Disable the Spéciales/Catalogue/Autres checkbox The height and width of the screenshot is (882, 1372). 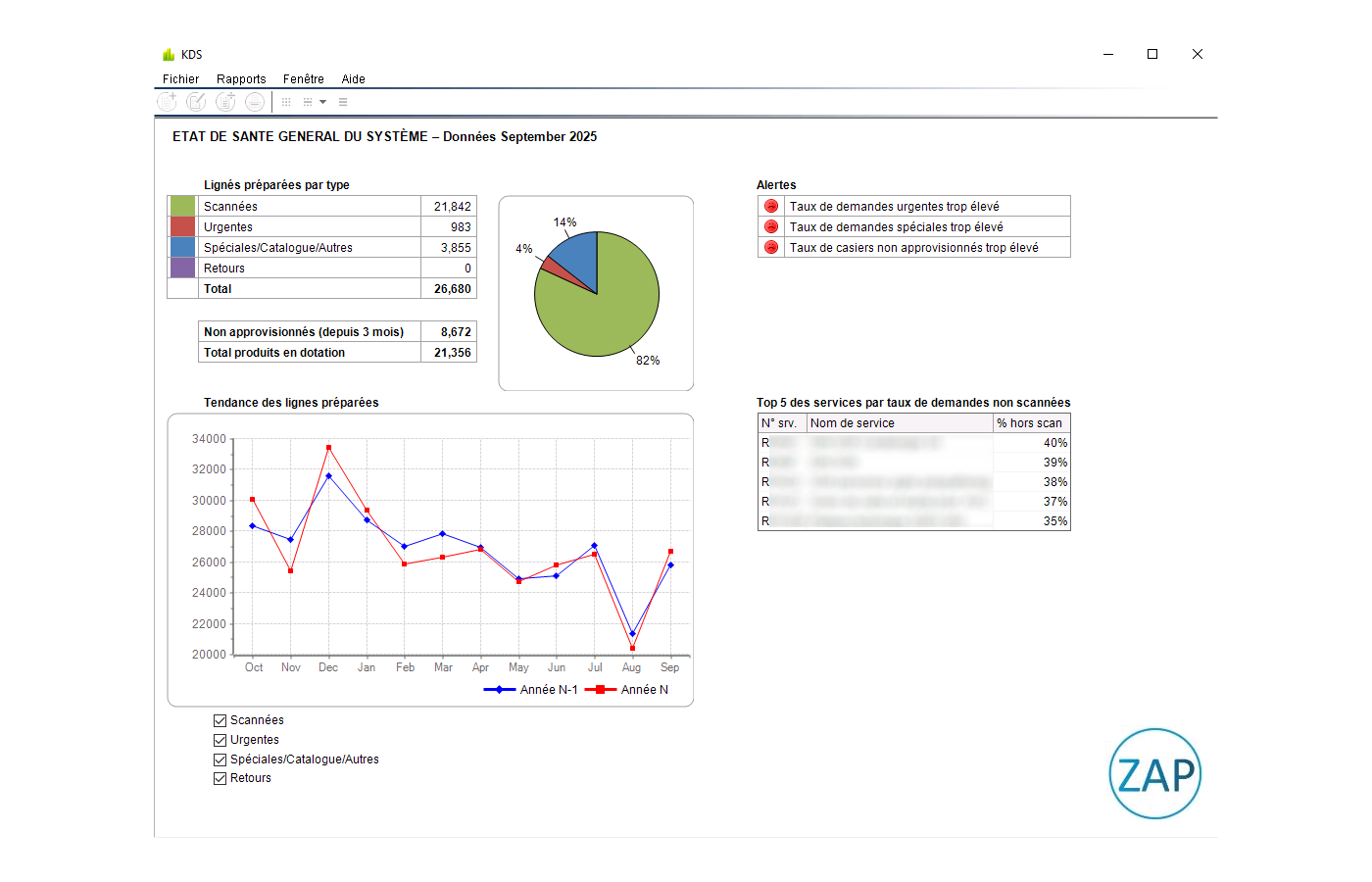pyautogui.click(x=220, y=759)
